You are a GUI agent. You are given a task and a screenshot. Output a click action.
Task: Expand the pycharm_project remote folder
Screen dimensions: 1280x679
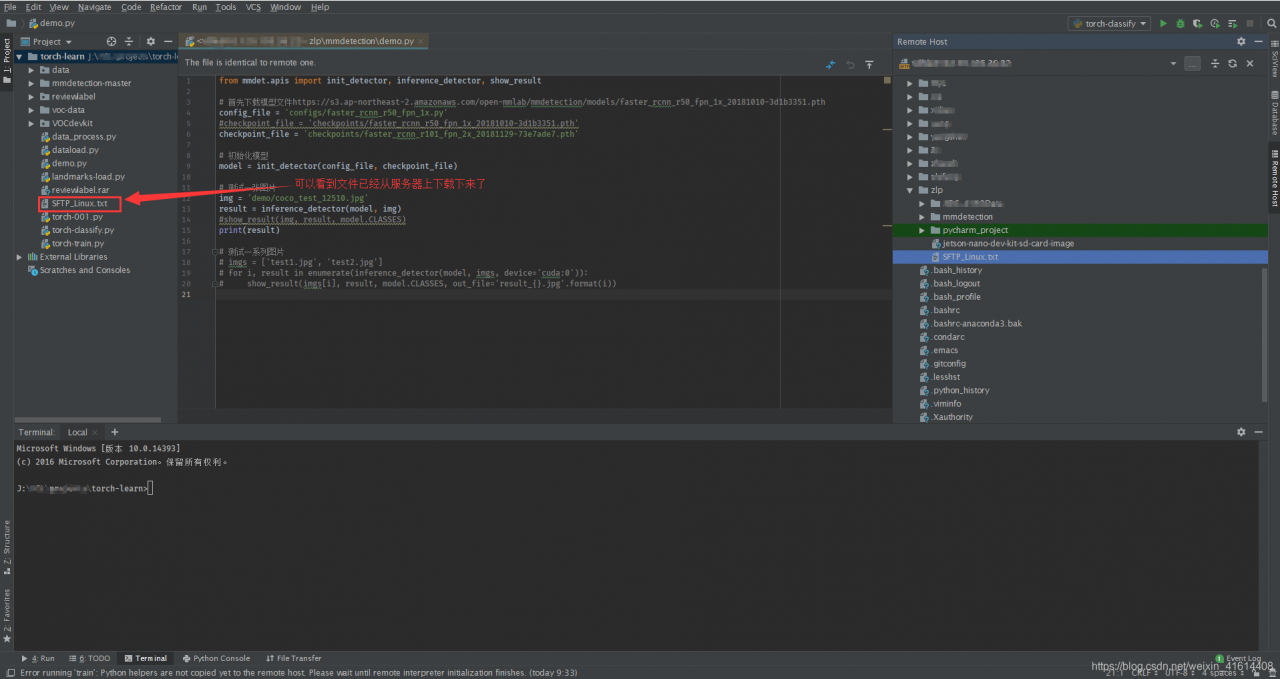click(922, 230)
